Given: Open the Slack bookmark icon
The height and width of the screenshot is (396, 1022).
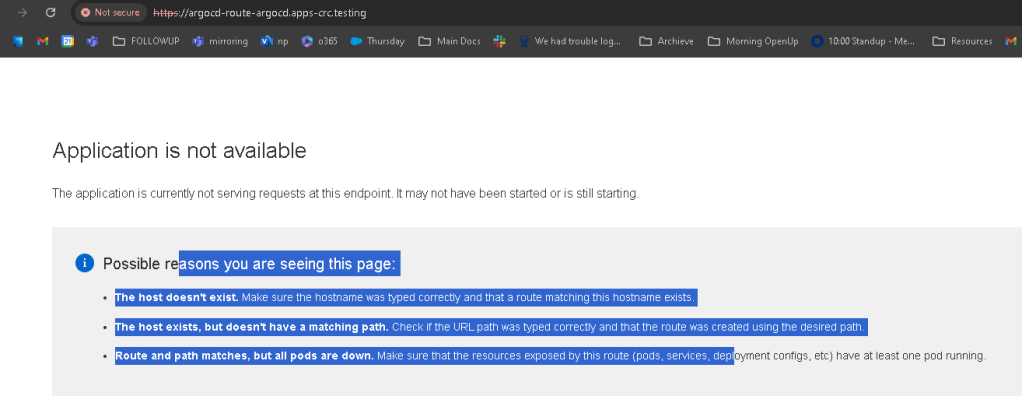Looking at the screenshot, I should coord(500,41).
